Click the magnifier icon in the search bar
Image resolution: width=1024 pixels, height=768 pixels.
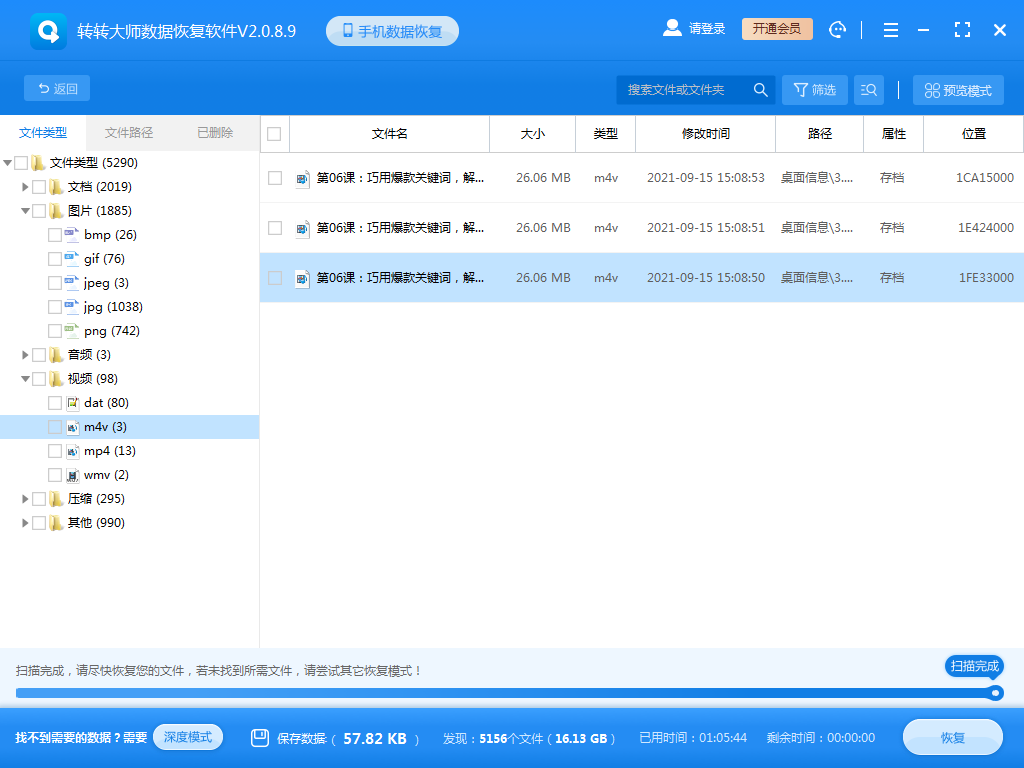(761, 89)
